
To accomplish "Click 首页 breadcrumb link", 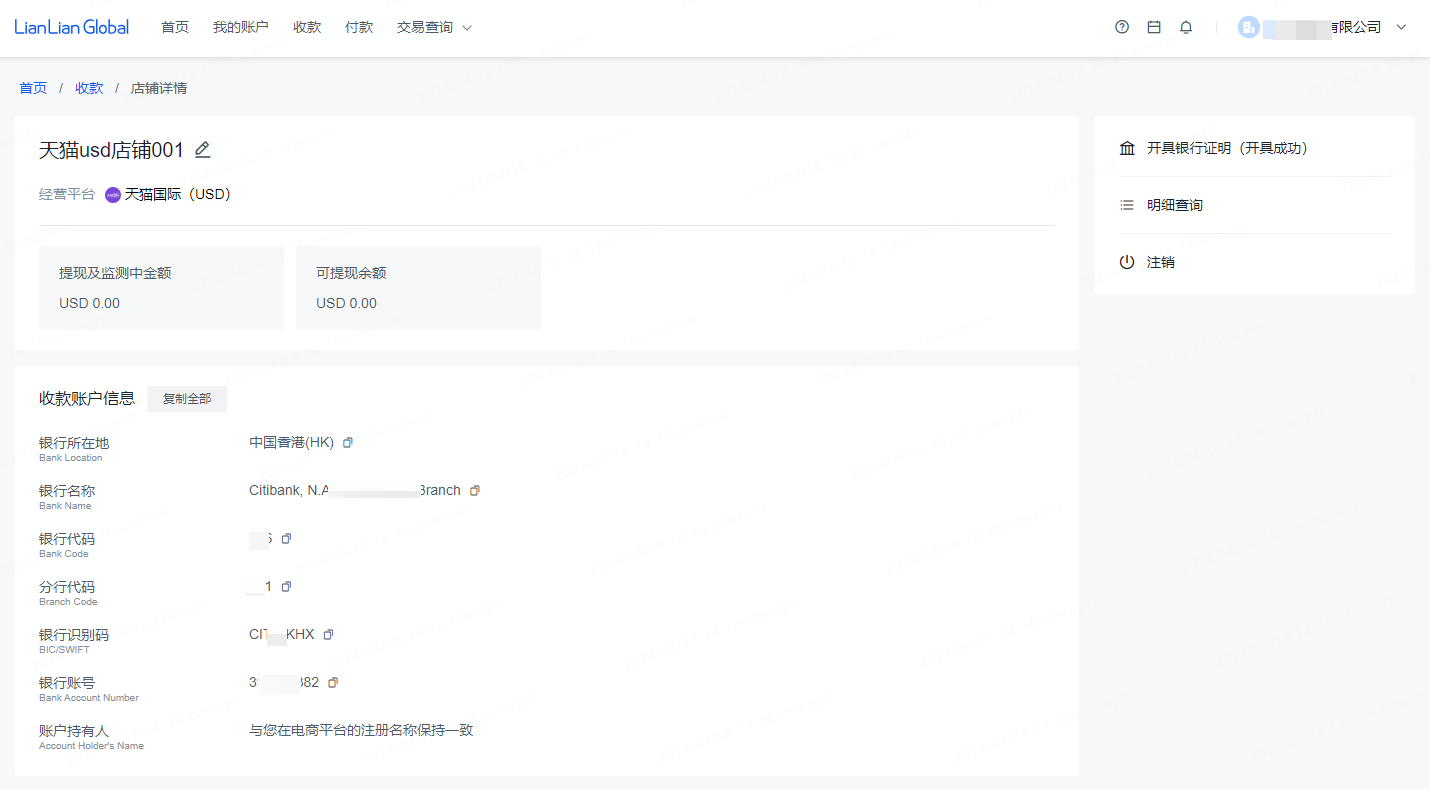I will (33, 88).
